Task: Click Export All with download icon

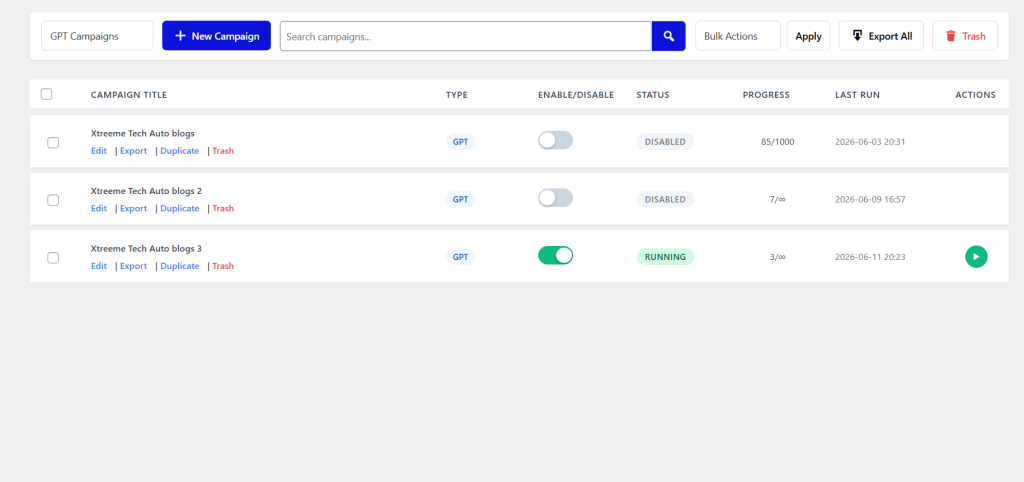Action: pos(881,36)
